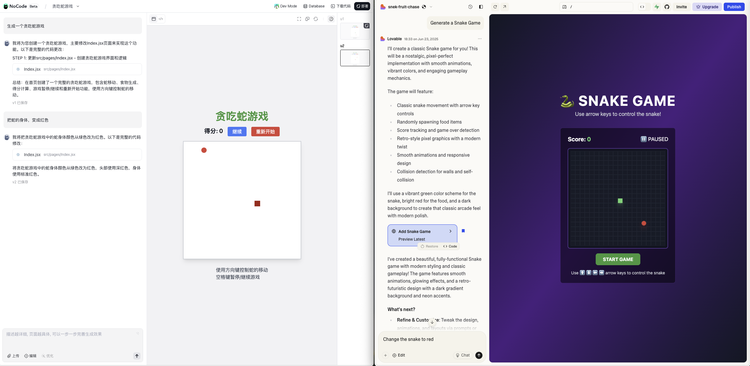Click the Restore button under the Snake Game card
The image size is (750, 366).
point(429,246)
